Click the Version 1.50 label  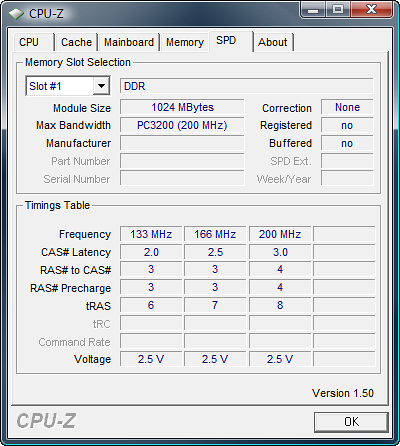(x=343, y=393)
